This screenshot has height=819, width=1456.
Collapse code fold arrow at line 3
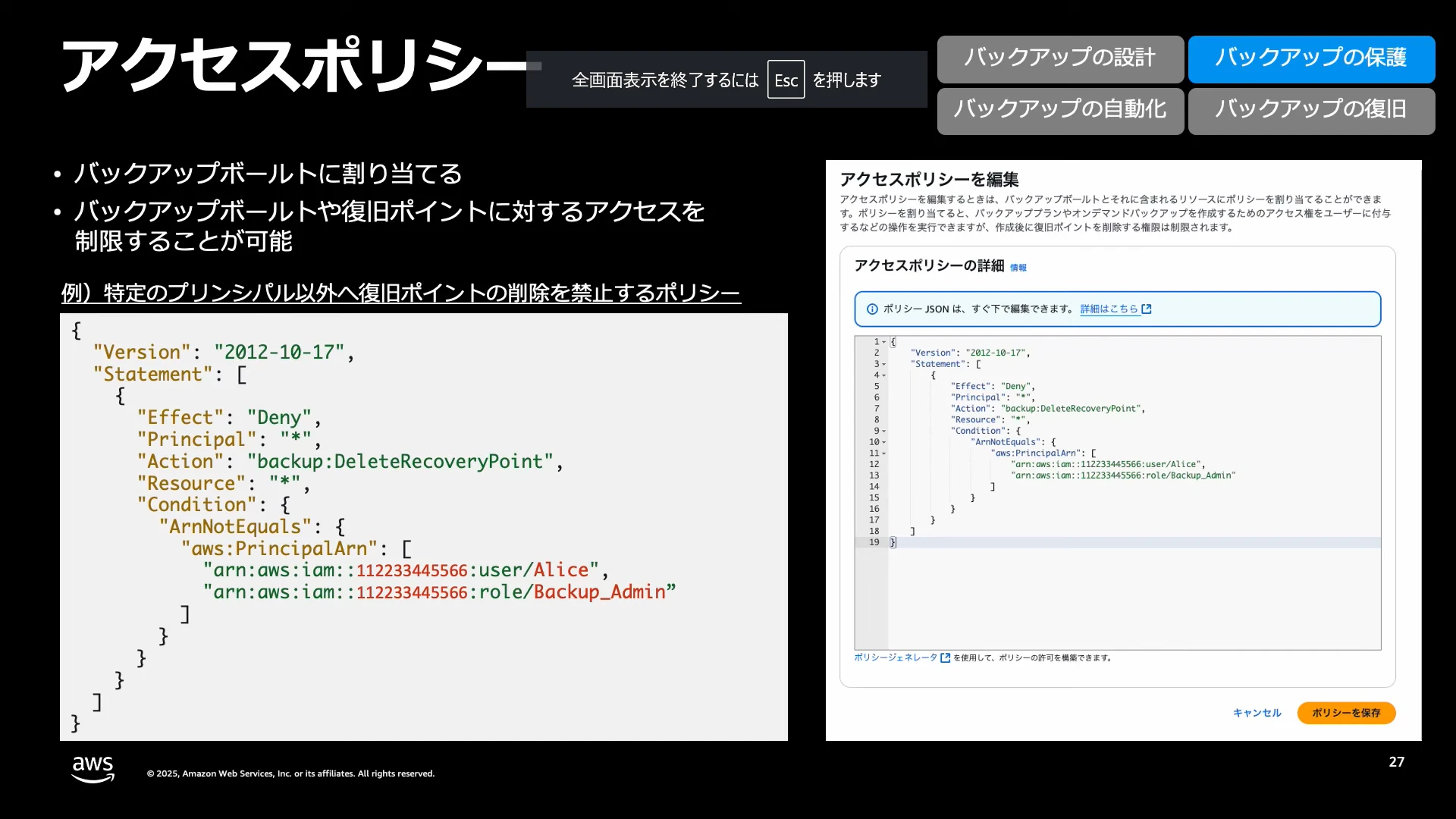click(884, 365)
